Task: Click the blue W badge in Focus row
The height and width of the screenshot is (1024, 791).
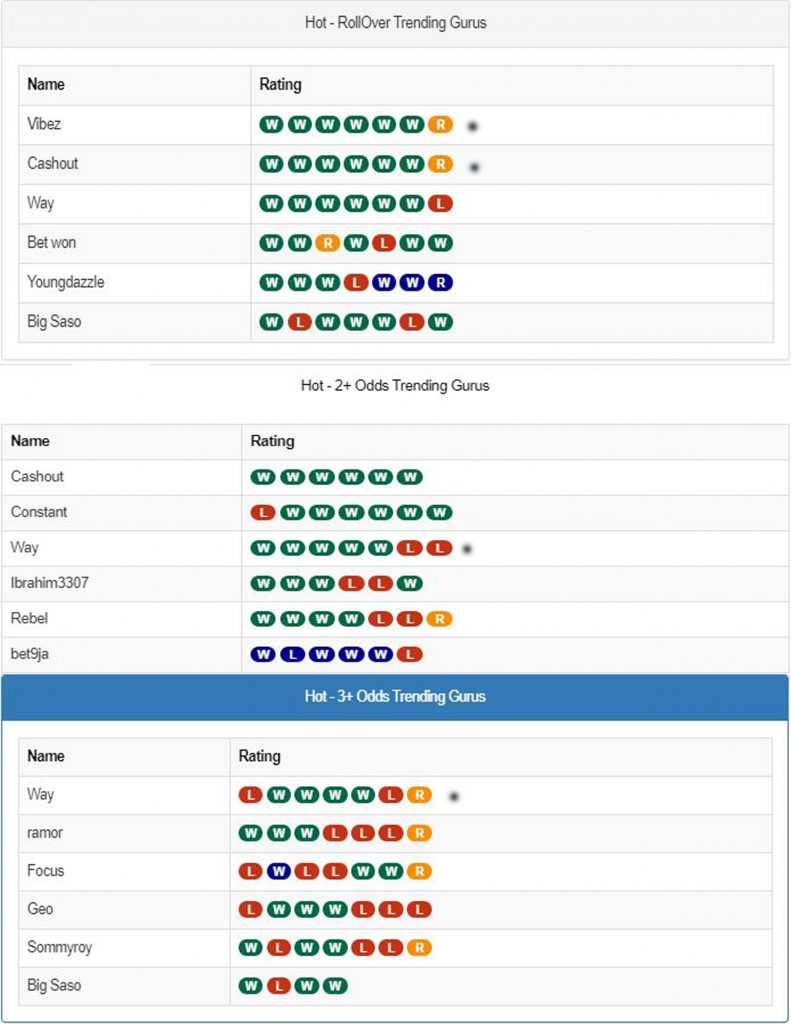Action: pyautogui.click(x=279, y=871)
